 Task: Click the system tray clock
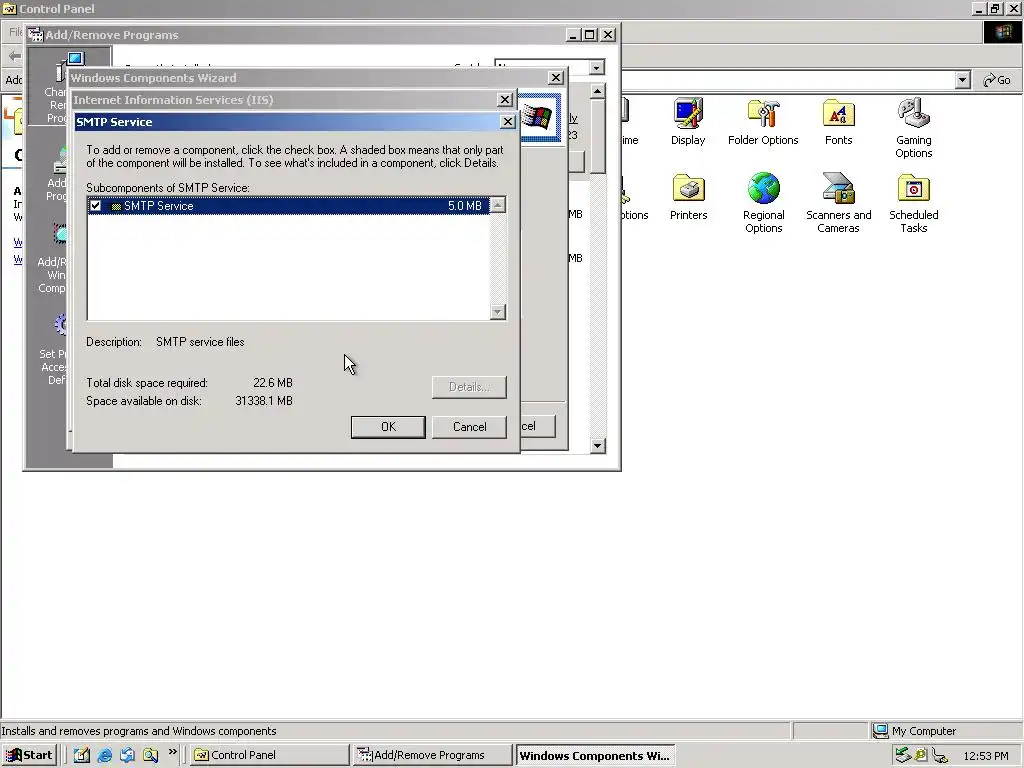[x=985, y=756]
